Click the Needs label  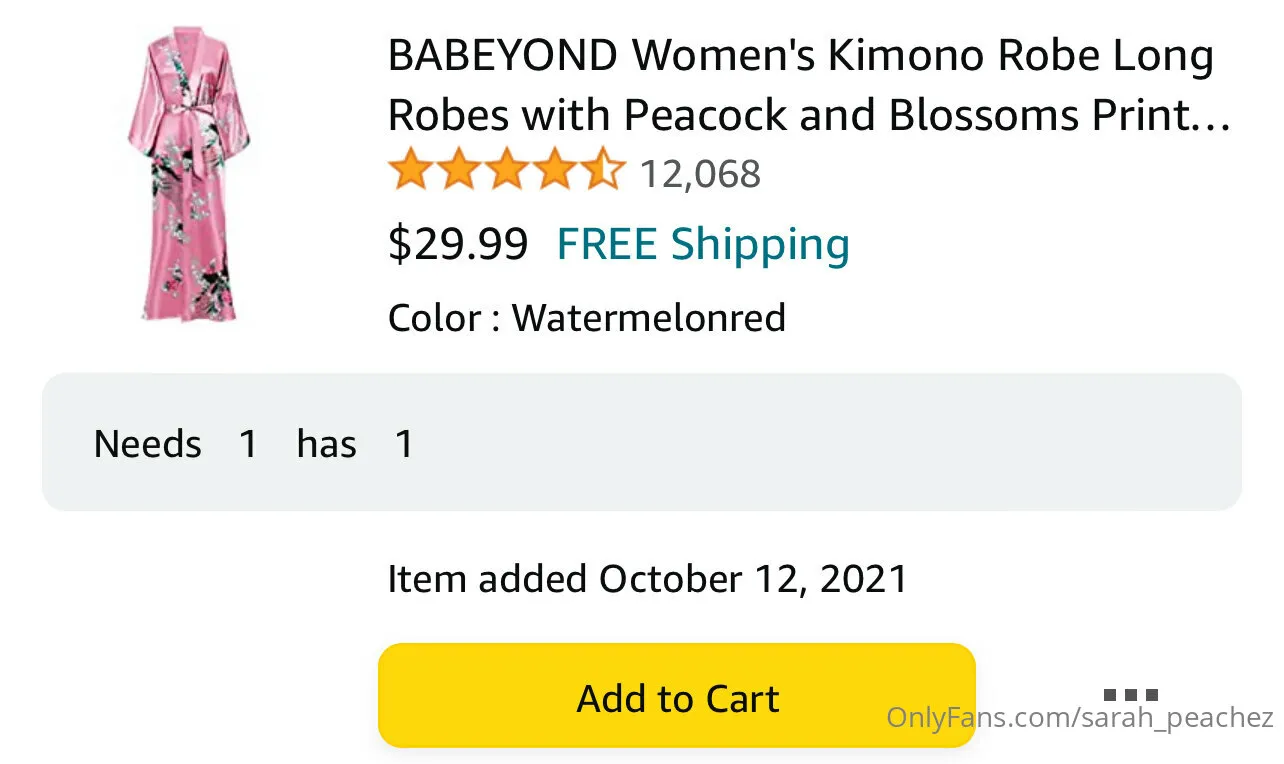click(147, 443)
